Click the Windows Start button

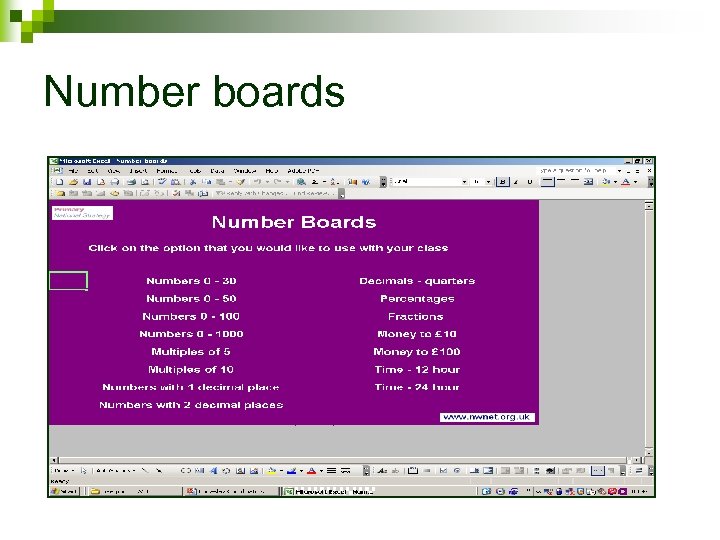[x=64, y=491]
